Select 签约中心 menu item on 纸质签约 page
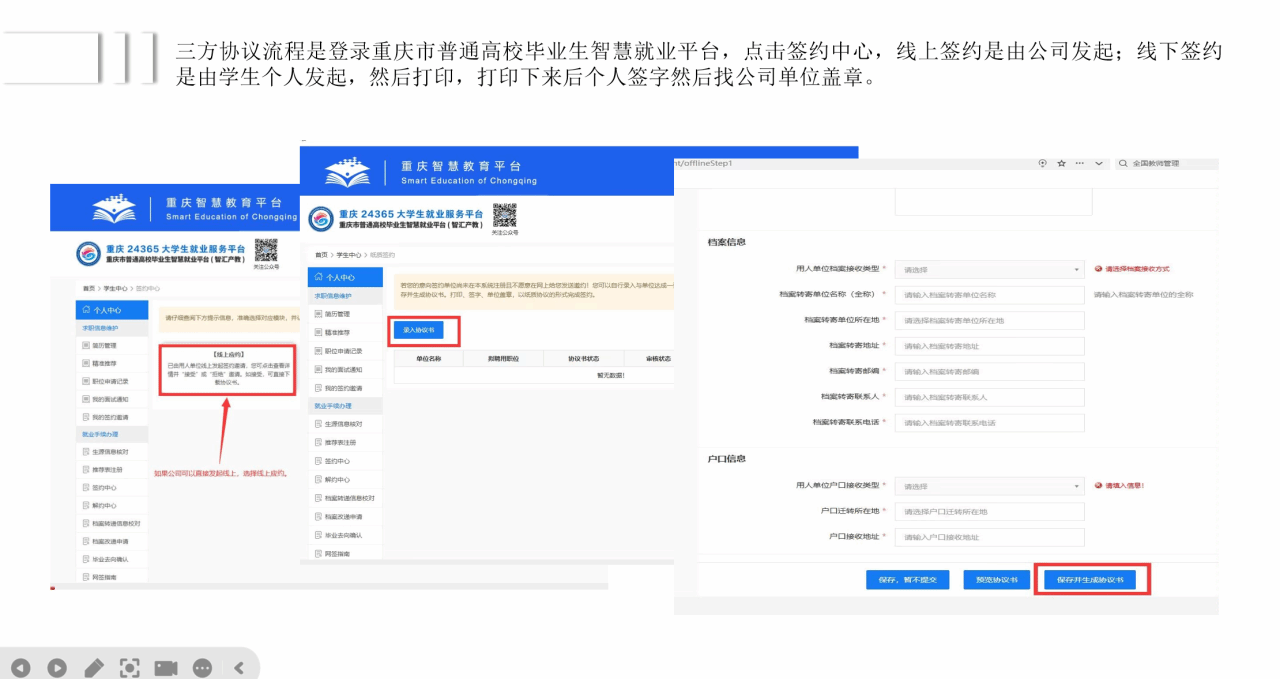This screenshot has height=679, width=1280. tap(345, 461)
